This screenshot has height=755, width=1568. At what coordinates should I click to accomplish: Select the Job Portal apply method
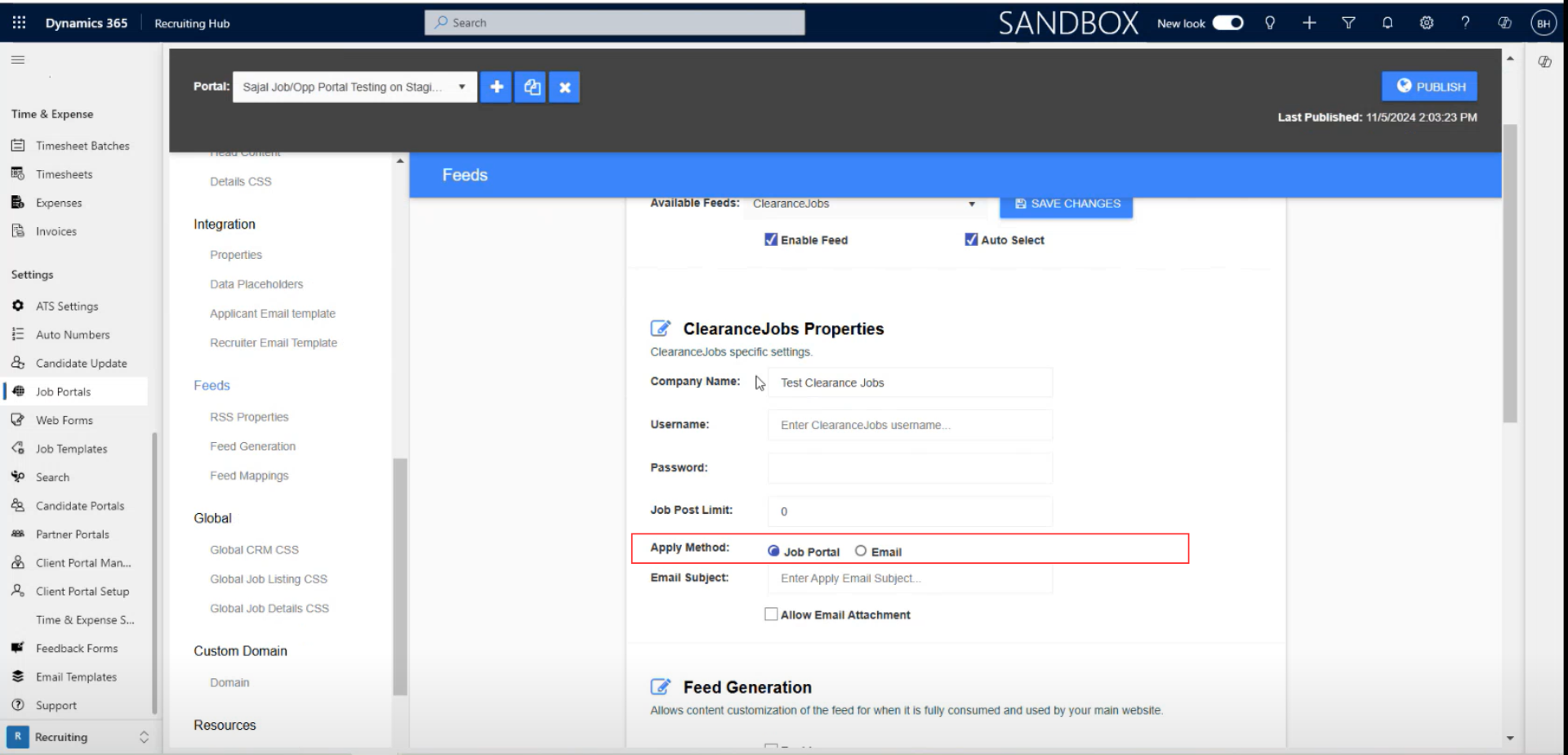point(773,552)
